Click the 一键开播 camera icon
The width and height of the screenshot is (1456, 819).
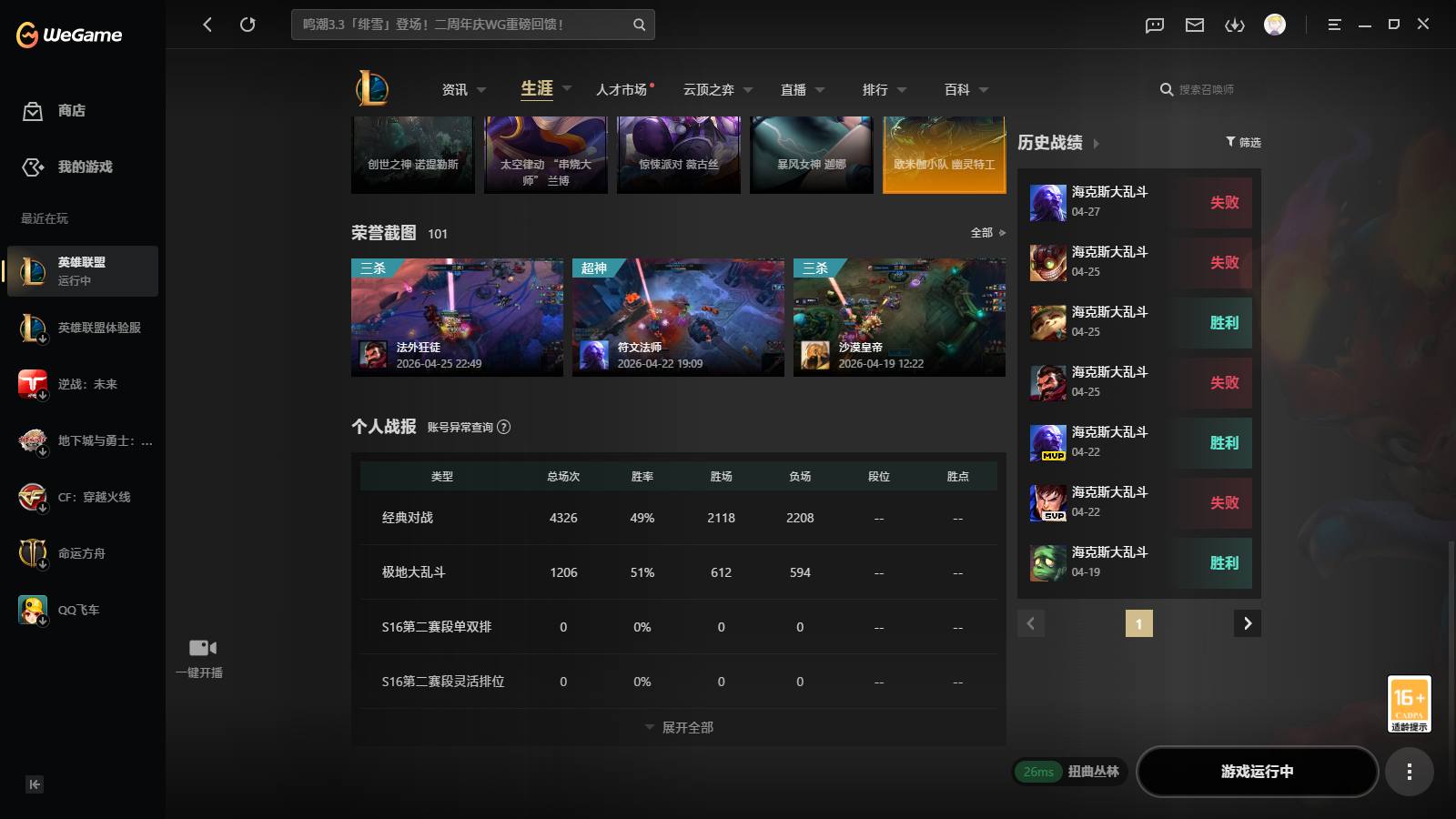pyautogui.click(x=202, y=648)
